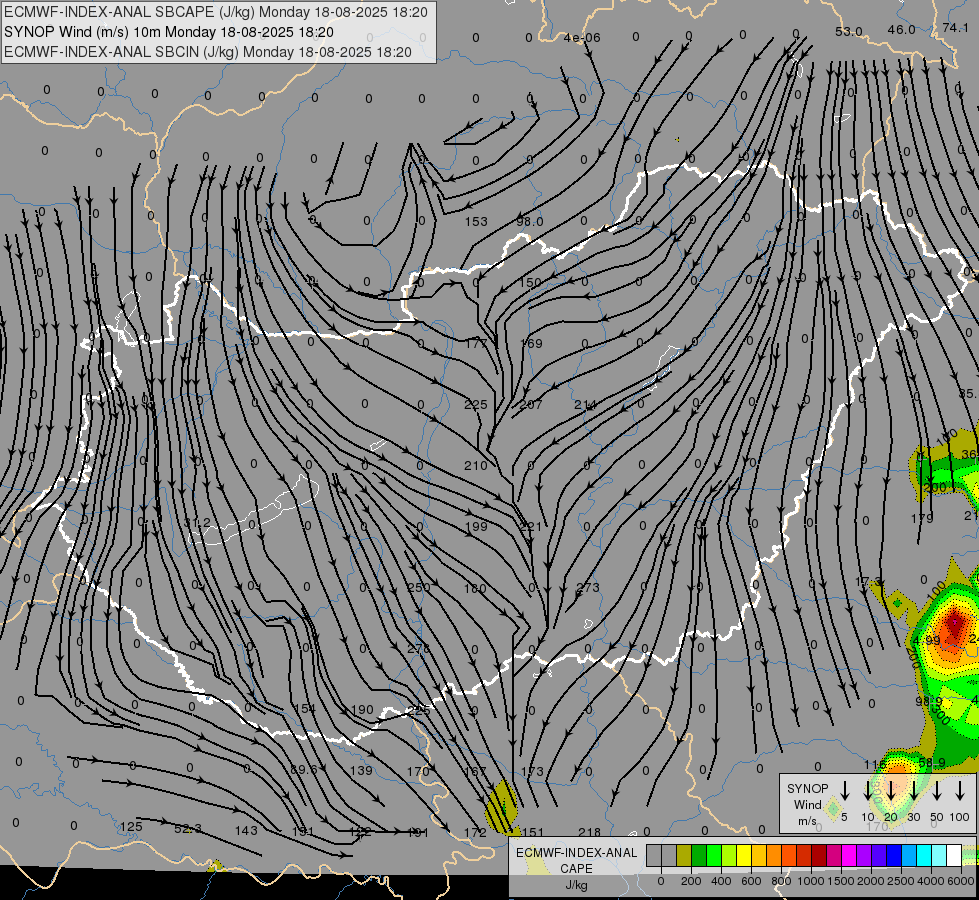Click the 273 CAPE value on map

588,587
